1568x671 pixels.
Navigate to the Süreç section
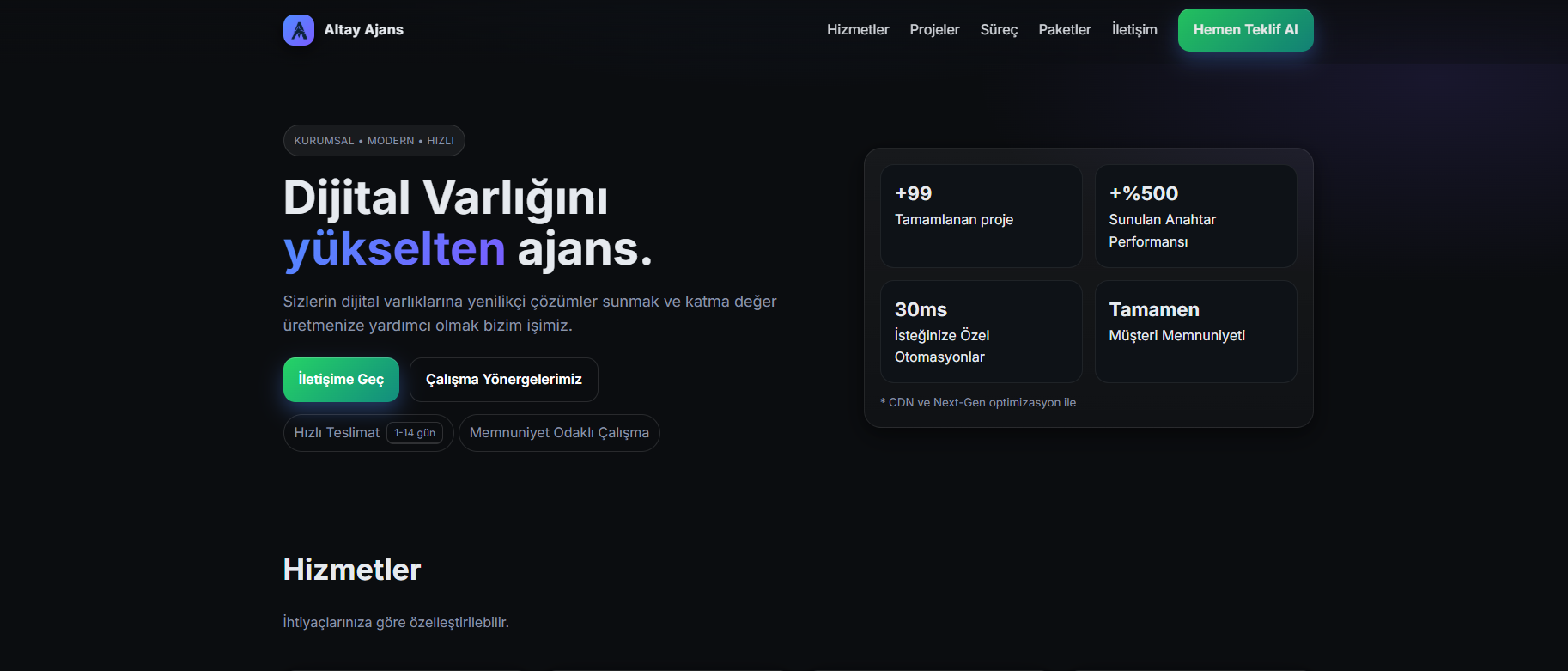pos(999,30)
